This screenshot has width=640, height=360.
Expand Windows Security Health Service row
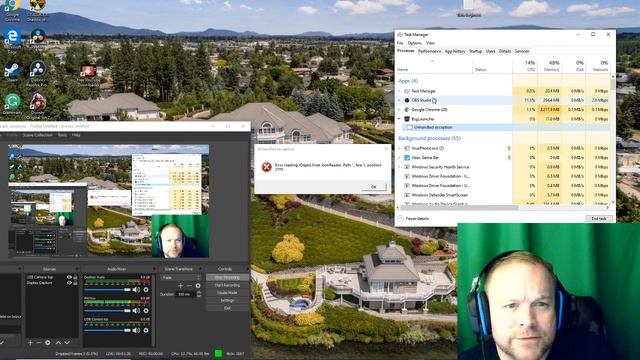[399, 167]
